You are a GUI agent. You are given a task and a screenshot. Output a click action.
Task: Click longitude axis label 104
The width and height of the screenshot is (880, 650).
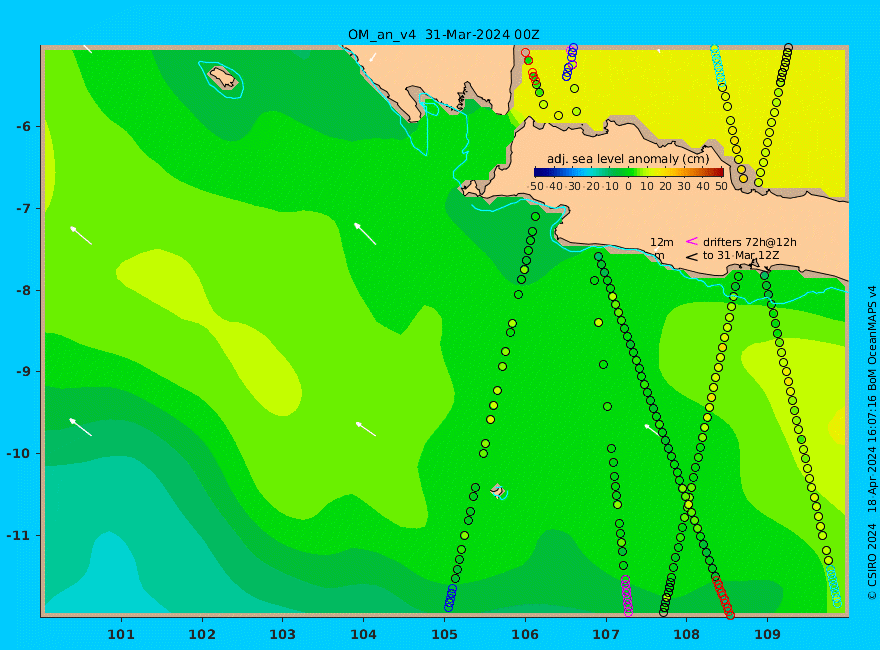(x=364, y=634)
